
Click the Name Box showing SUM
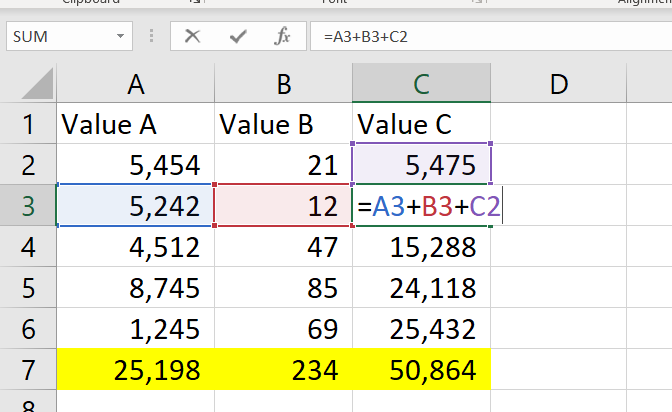[x=58, y=37]
